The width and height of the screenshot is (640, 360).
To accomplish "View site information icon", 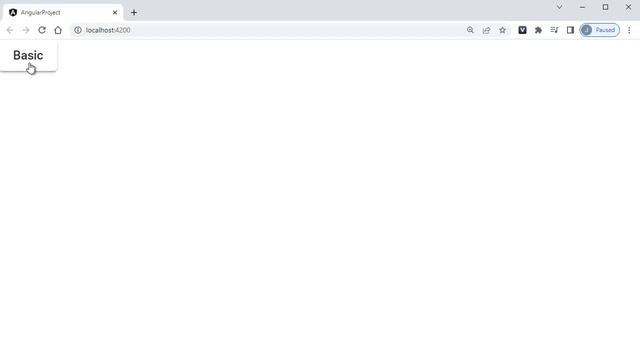I will click(78, 30).
